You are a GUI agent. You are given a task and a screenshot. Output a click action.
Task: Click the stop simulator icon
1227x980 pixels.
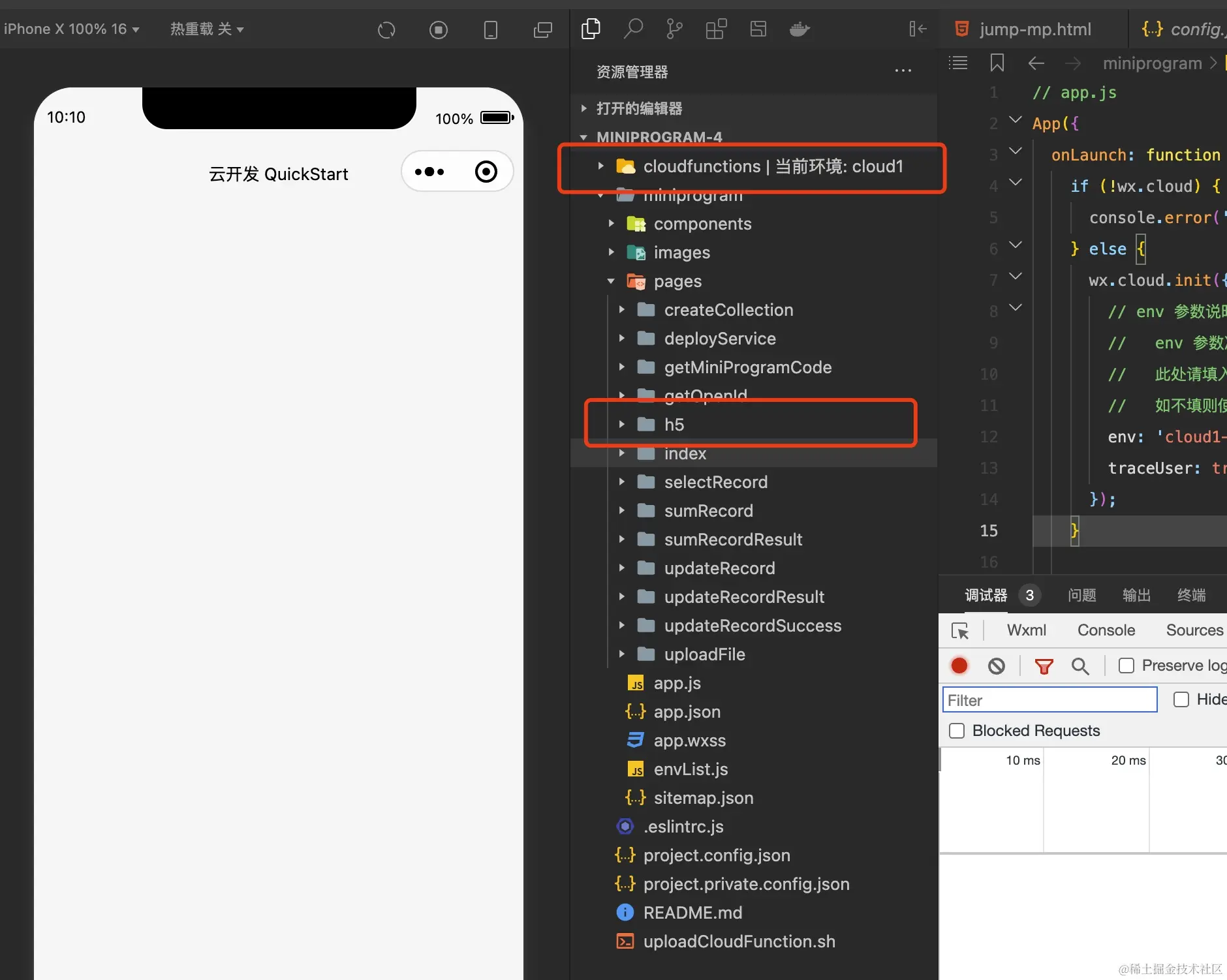(x=439, y=29)
